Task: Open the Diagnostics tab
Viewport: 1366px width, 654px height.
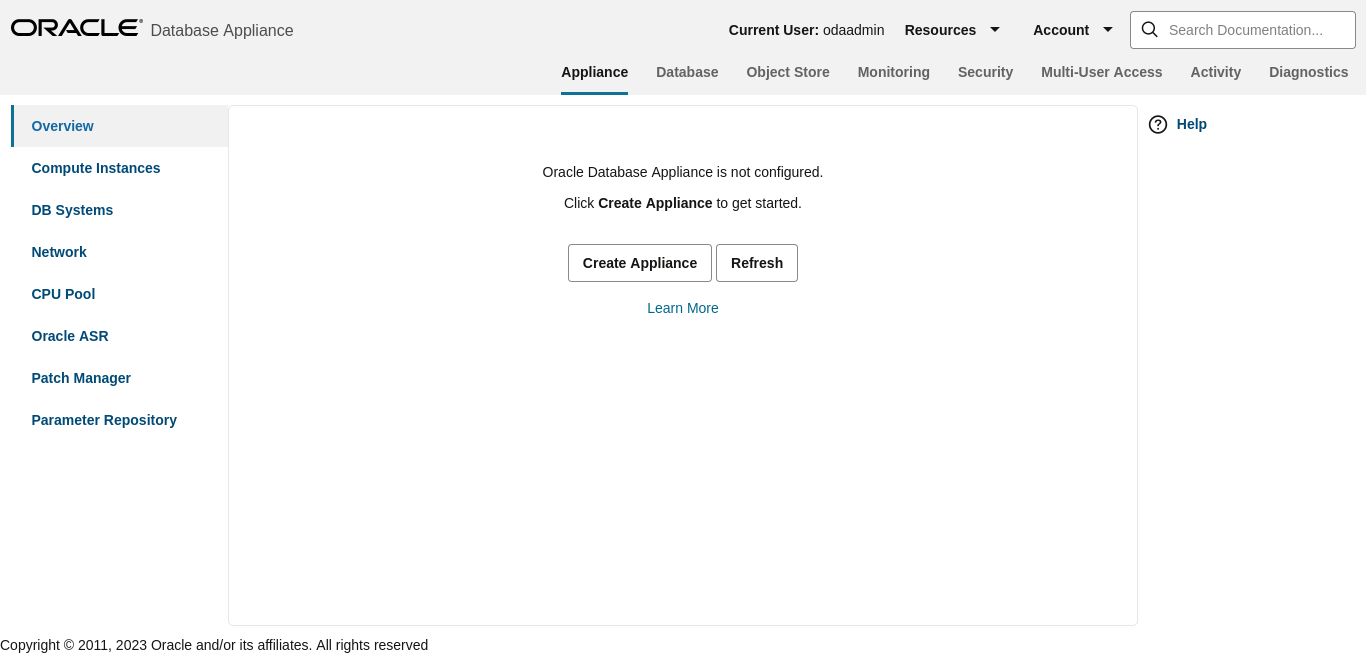Action: (x=1309, y=72)
